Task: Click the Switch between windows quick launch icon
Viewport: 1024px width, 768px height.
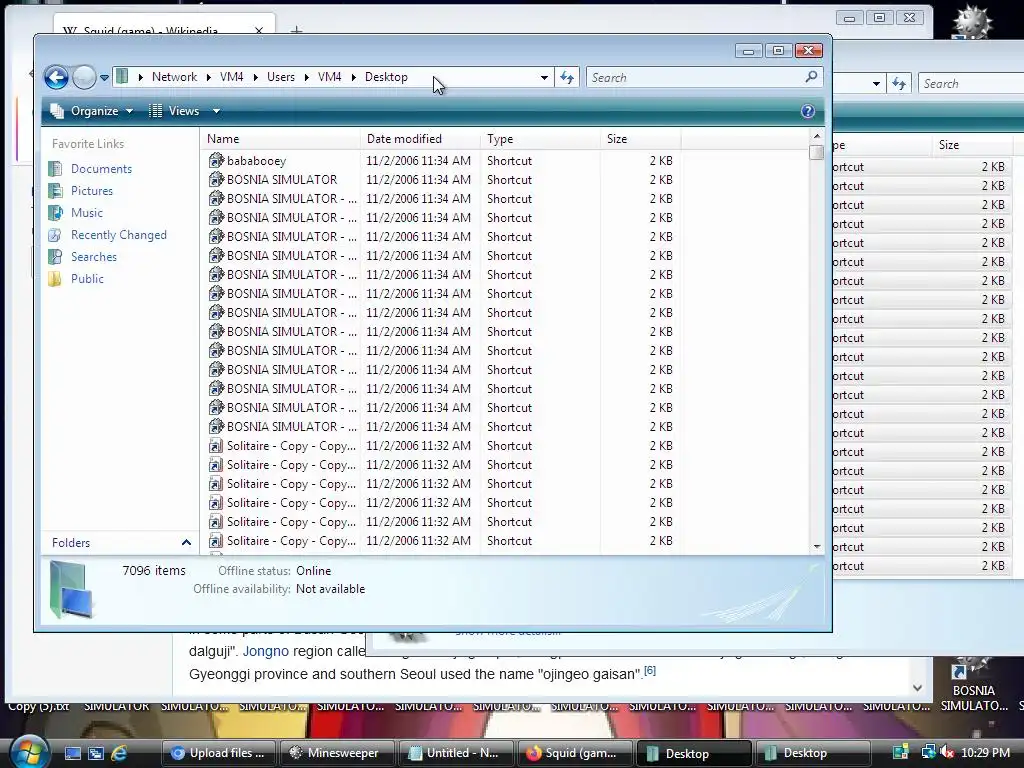Action: pos(96,753)
